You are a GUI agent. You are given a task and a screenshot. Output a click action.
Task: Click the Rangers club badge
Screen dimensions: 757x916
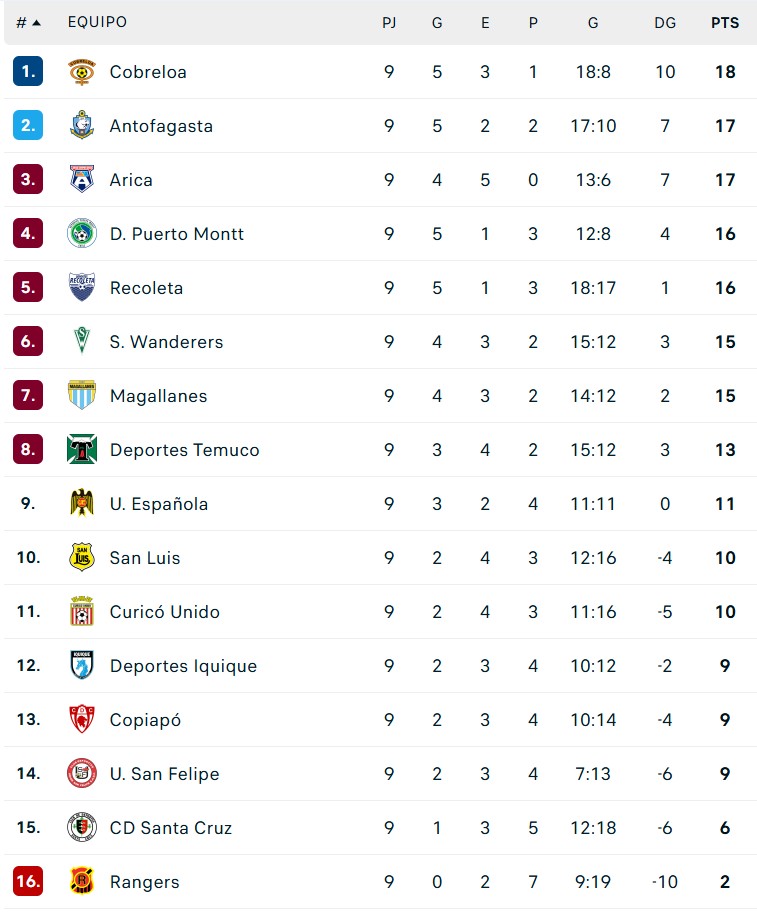[x=82, y=882]
